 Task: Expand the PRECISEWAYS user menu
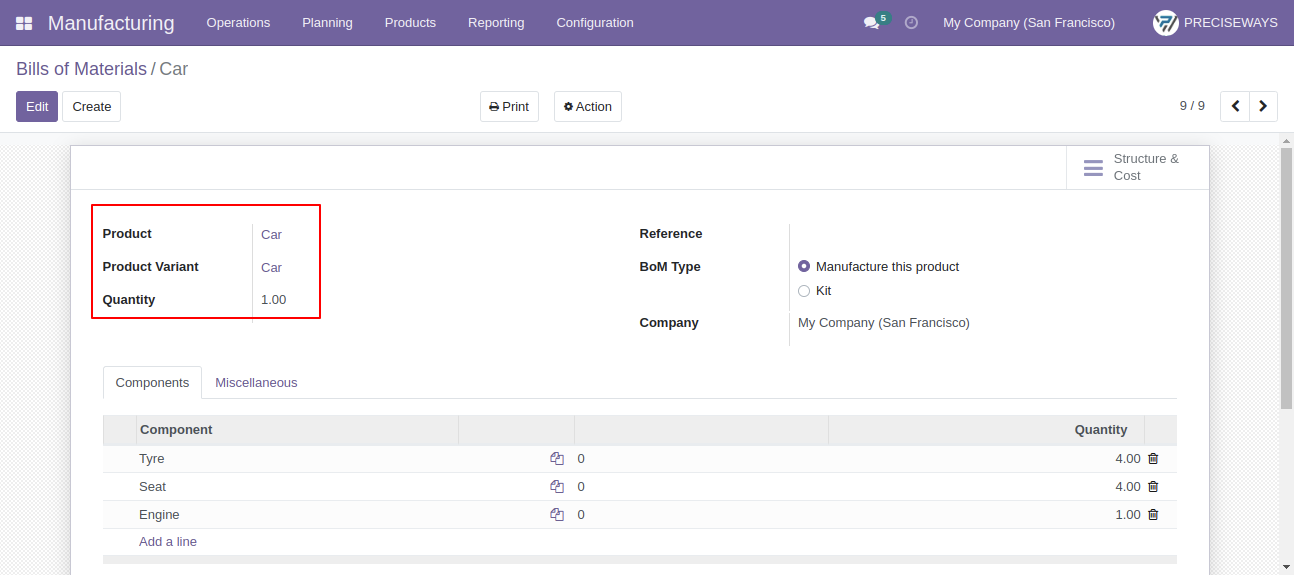(x=1215, y=23)
